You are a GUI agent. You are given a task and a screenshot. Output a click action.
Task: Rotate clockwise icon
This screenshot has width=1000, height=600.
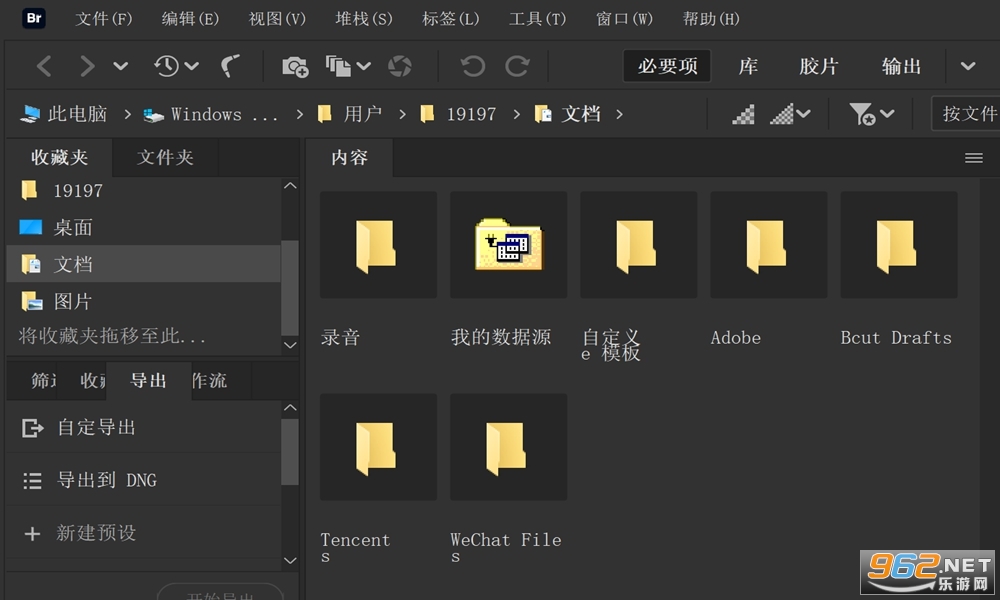[x=517, y=66]
